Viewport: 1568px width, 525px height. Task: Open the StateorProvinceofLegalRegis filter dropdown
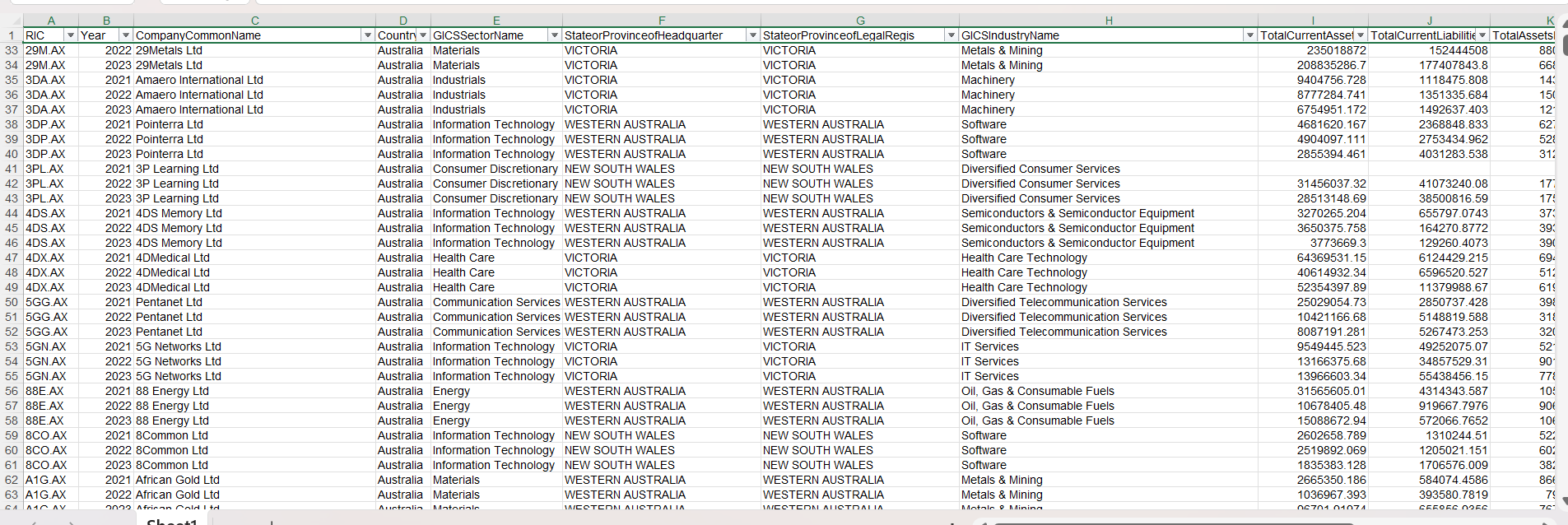pyautogui.click(x=952, y=35)
